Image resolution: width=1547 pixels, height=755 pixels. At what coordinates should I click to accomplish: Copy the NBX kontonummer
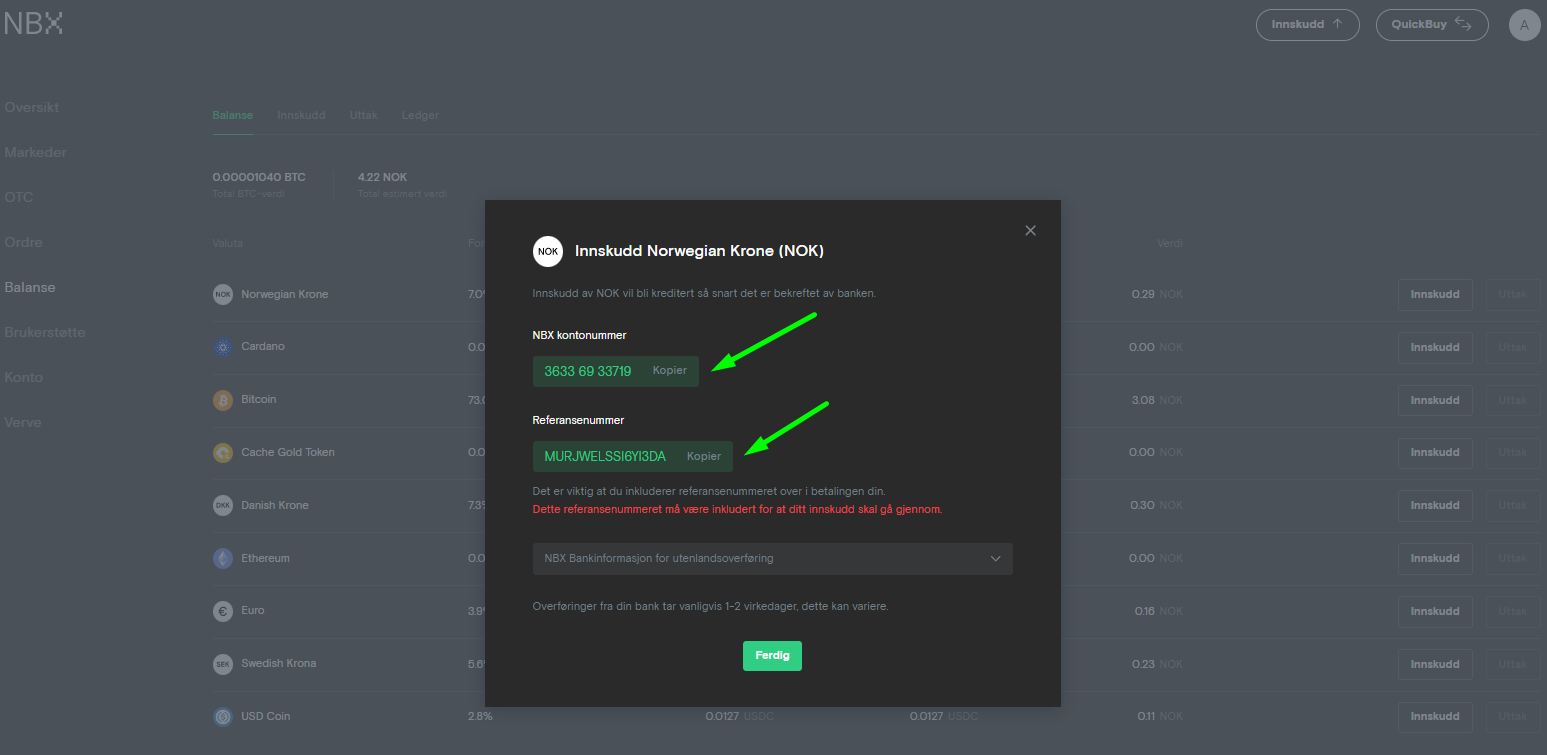(x=670, y=371)
